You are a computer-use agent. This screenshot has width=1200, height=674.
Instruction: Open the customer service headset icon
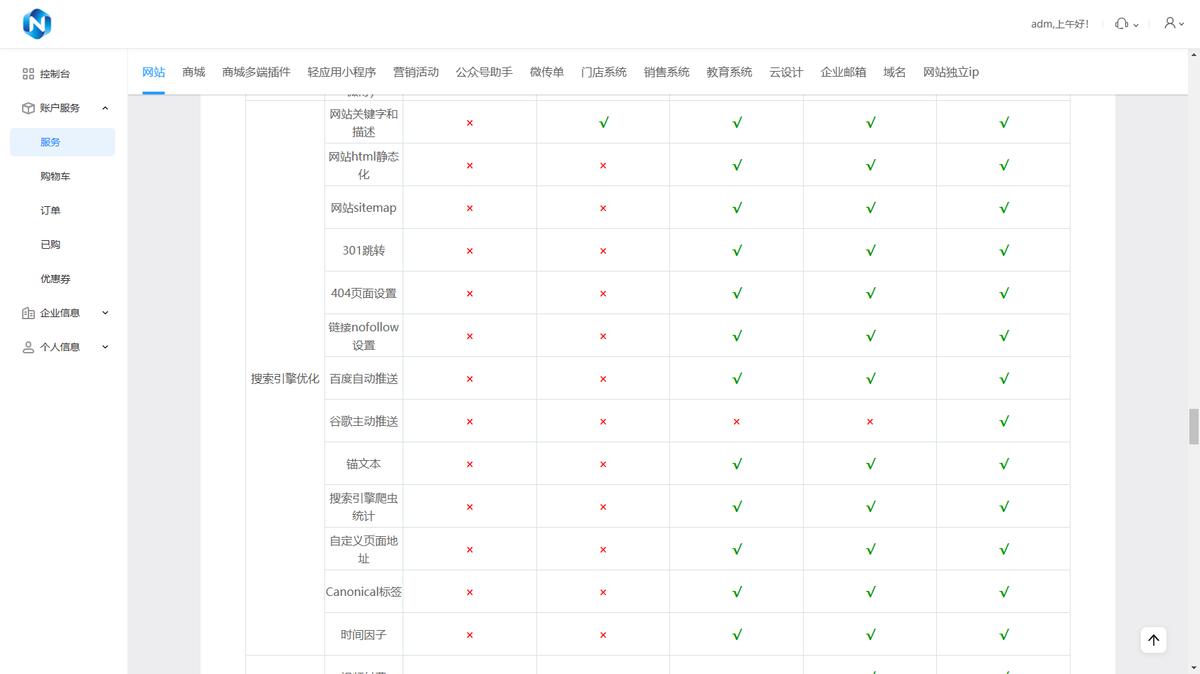pos(1122,23)
